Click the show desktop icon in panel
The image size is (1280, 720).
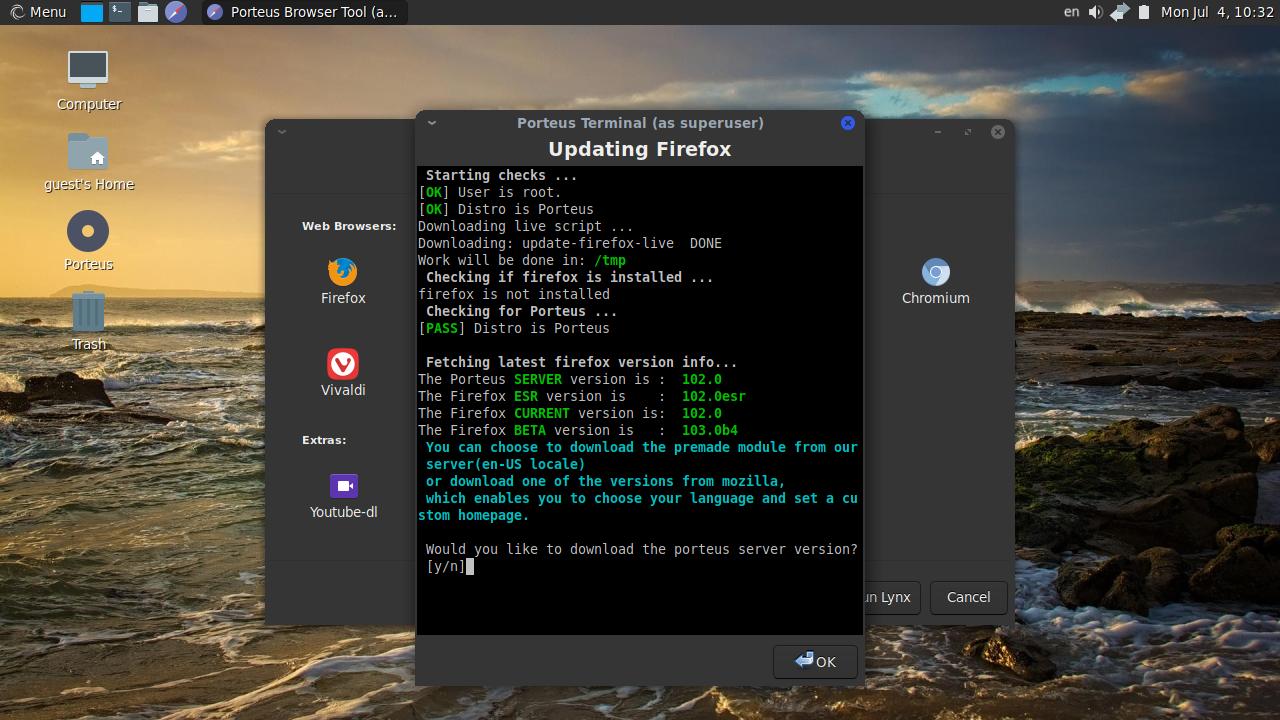point(92,12)
